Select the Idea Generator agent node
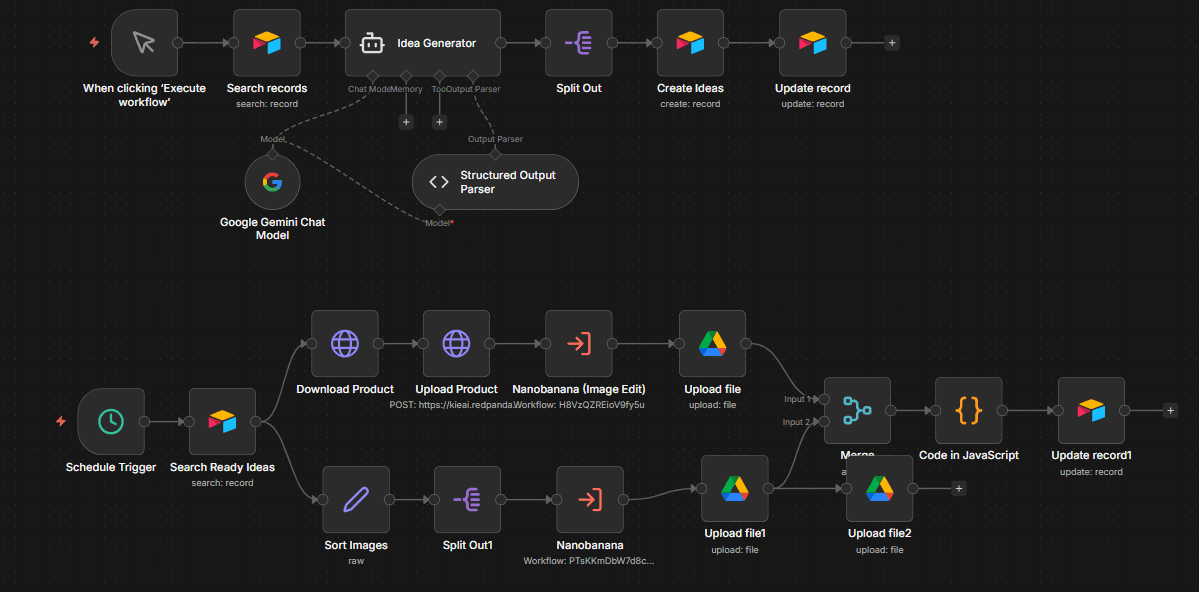 coord(422,43)
